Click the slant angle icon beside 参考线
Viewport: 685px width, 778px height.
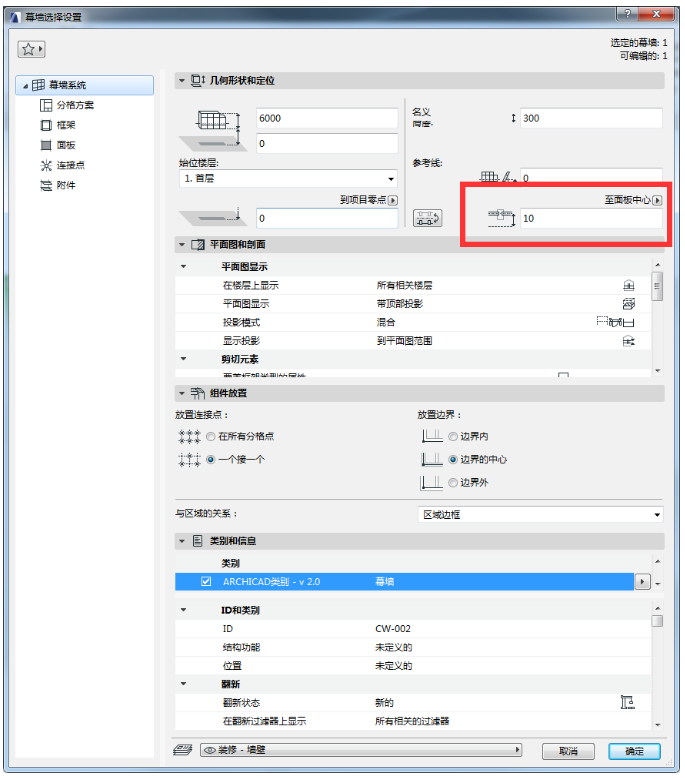[498, 176]
